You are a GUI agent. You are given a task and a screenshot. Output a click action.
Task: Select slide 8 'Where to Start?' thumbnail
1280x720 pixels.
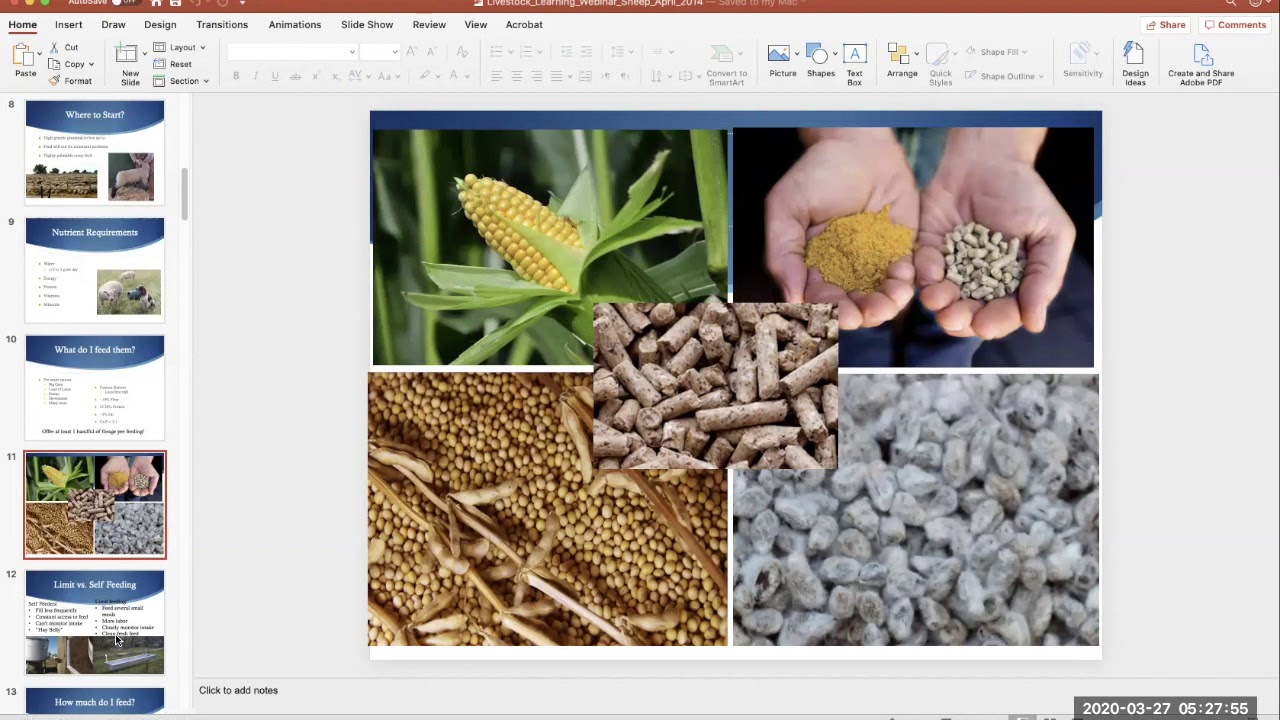[x=95, y=151]
